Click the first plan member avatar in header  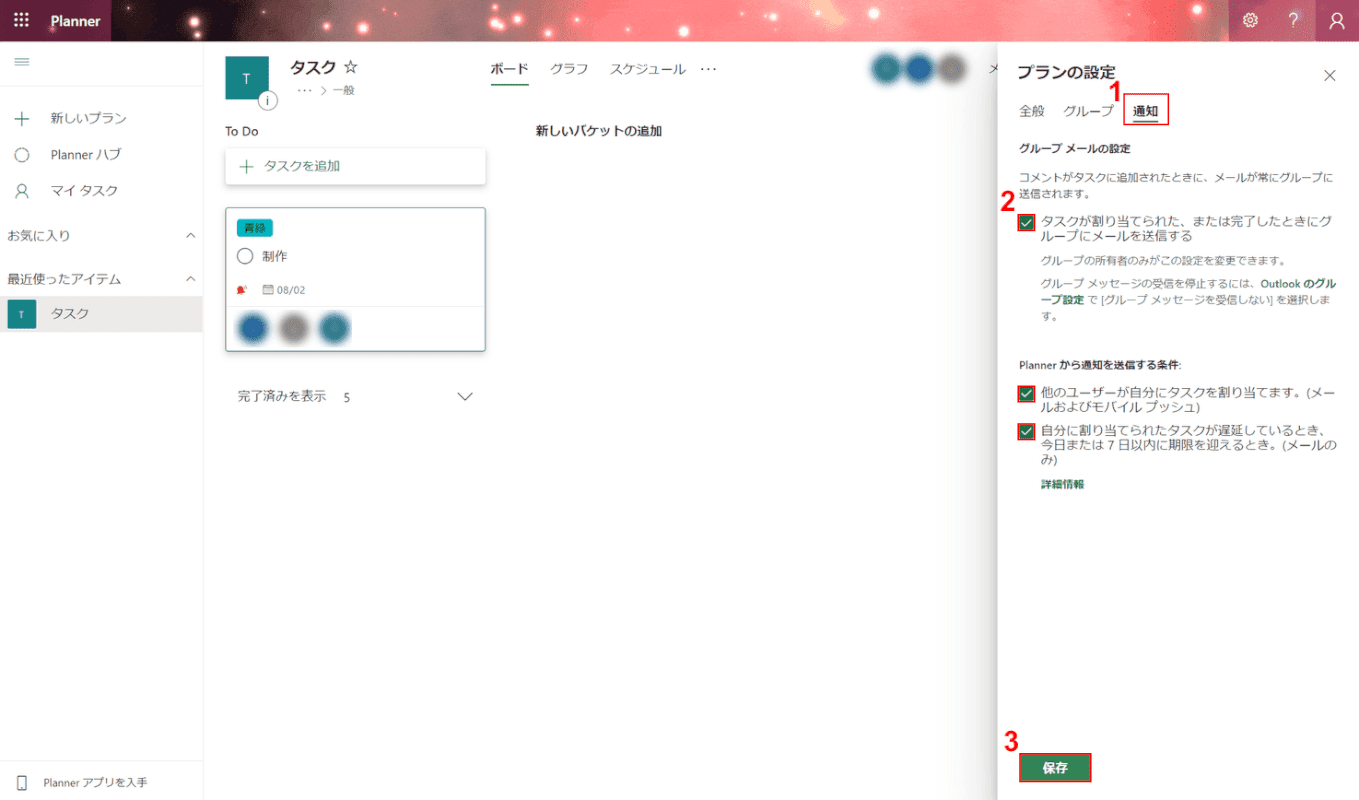(886, 69)
